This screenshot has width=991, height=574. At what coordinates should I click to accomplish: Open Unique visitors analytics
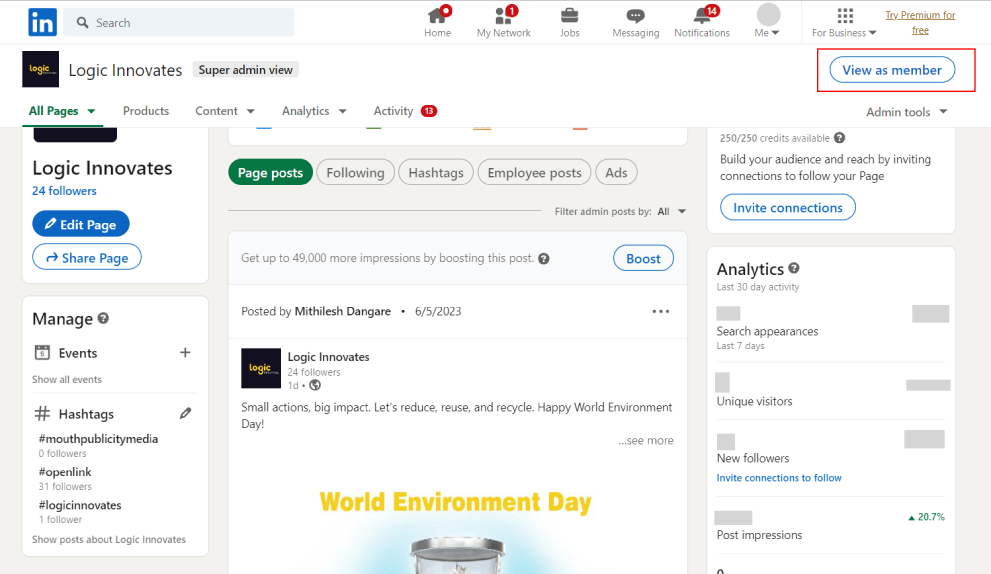pyautogui.click(x=754, y=401)
